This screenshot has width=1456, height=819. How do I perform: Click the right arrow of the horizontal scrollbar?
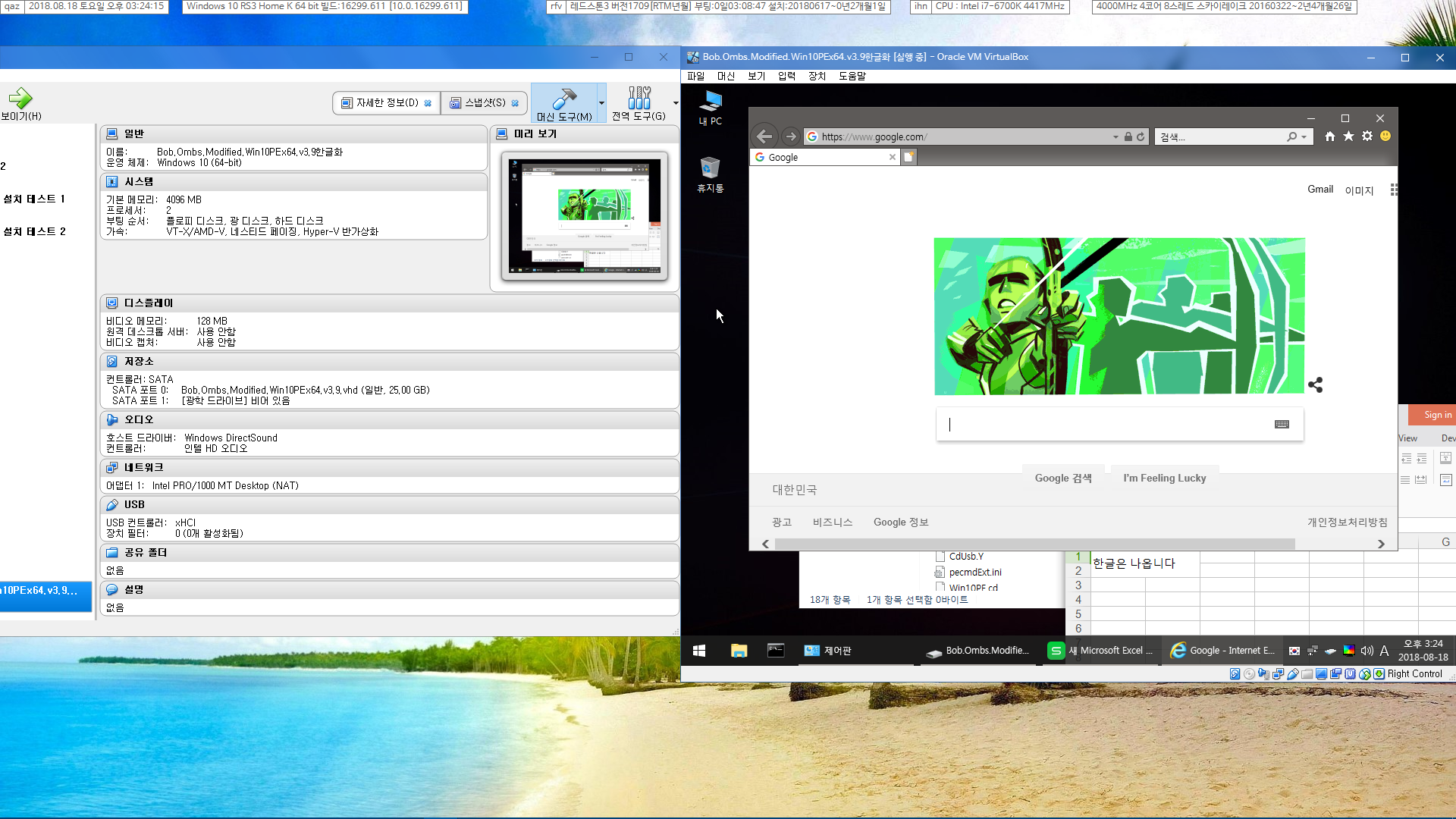coord(1381,544)
